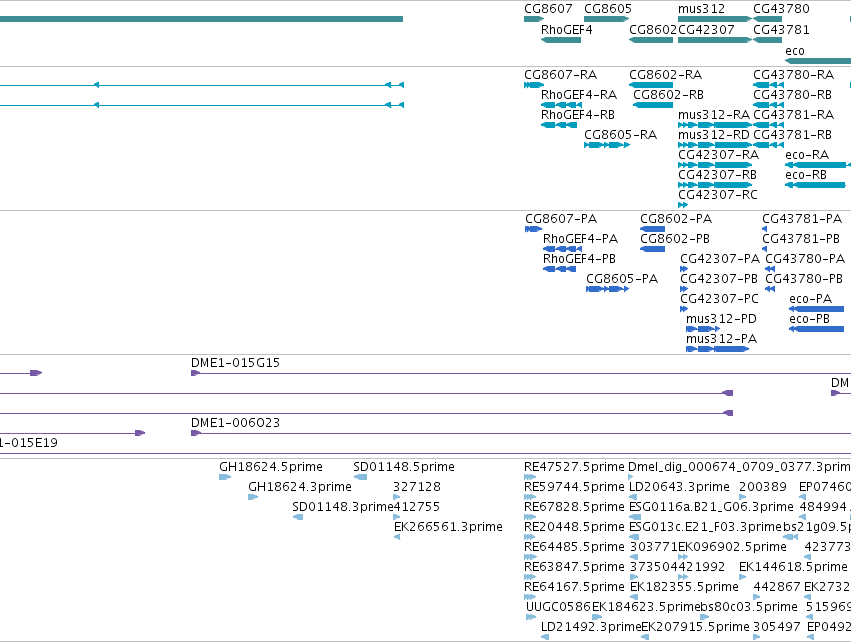Click the teal gene bar beneath RhoGEF4
The image size is (851, 642).
pos(561,40)
